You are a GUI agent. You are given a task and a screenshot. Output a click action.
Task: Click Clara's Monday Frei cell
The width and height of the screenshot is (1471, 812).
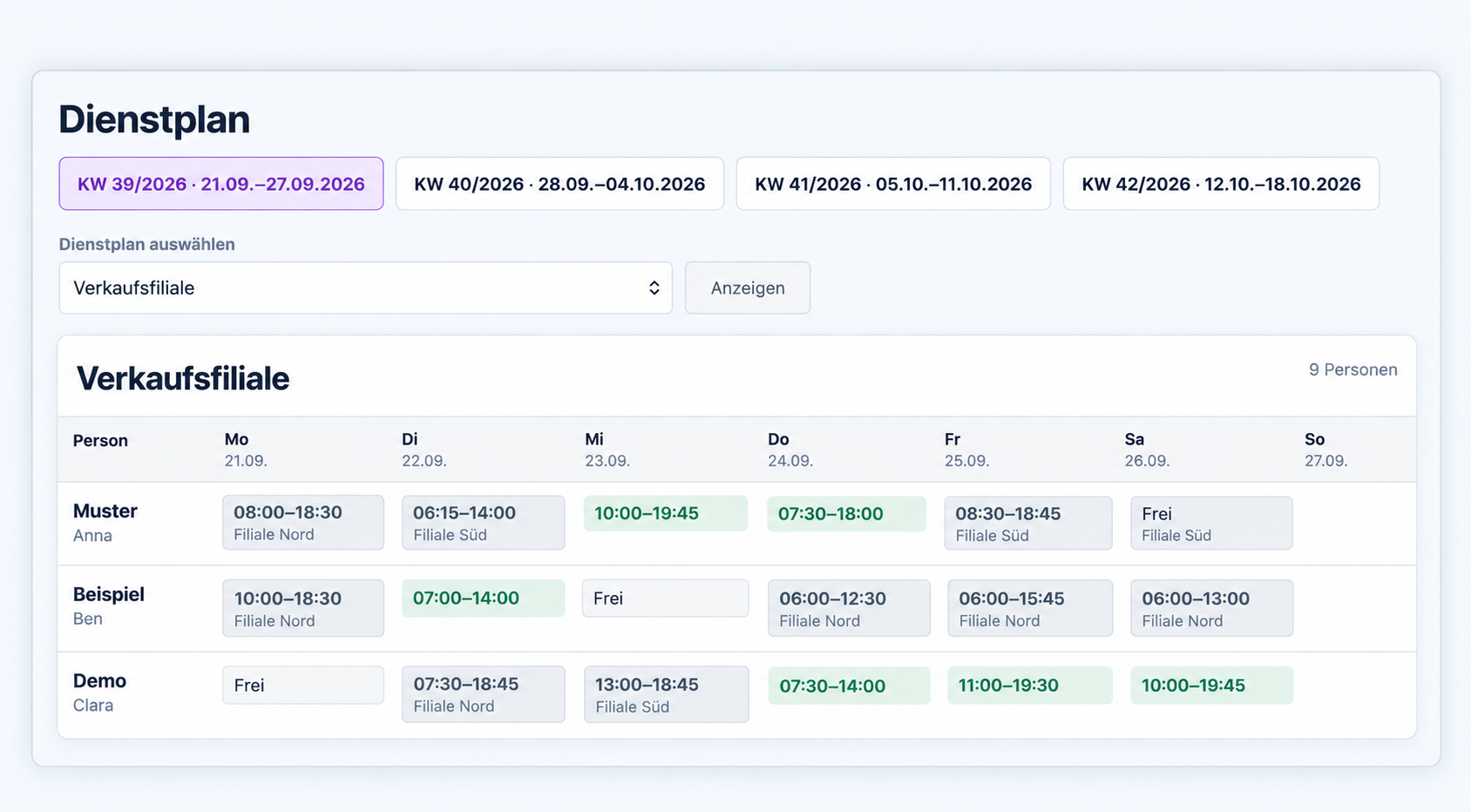point(303,685)
